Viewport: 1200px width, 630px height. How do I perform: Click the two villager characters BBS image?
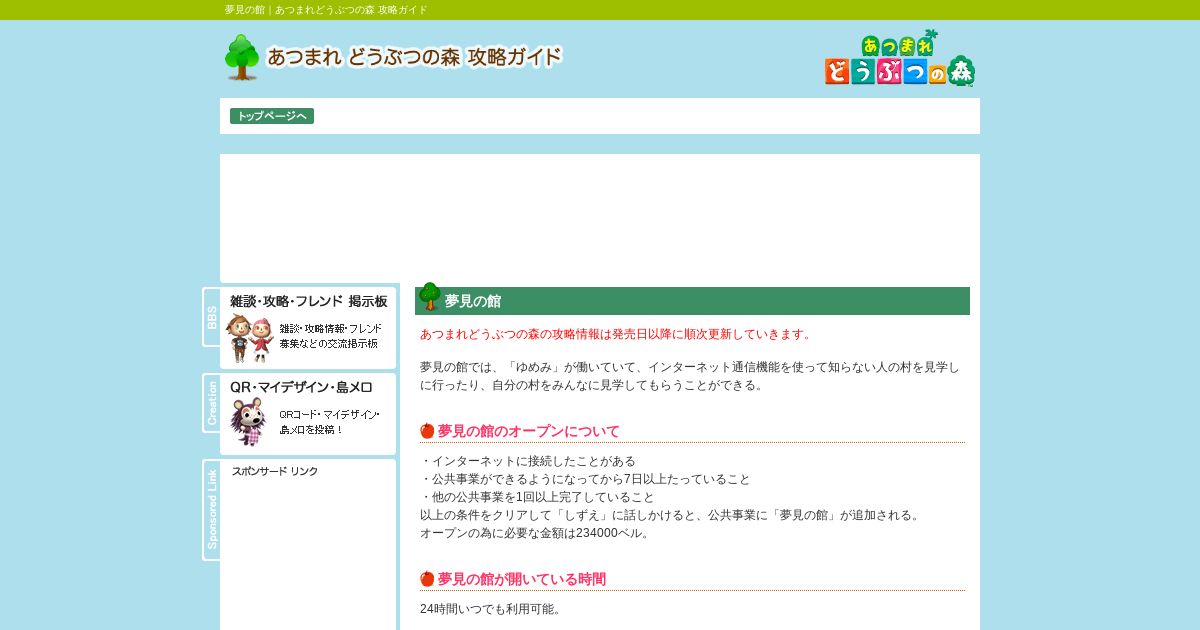point(249,338)
